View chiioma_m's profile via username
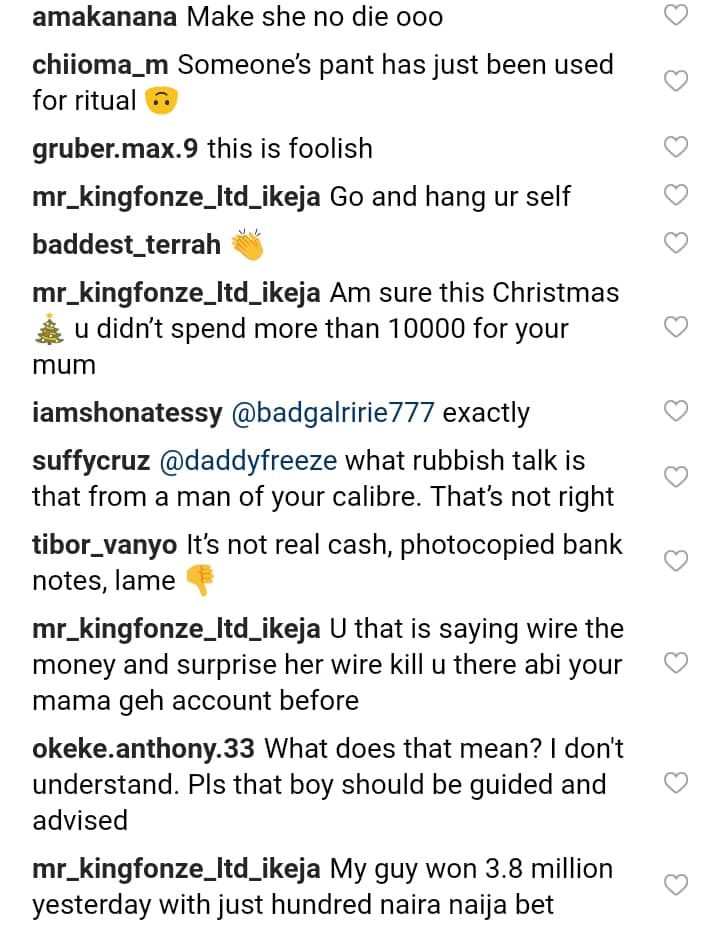This screenshot has height=926, width=711. point(100,65)
